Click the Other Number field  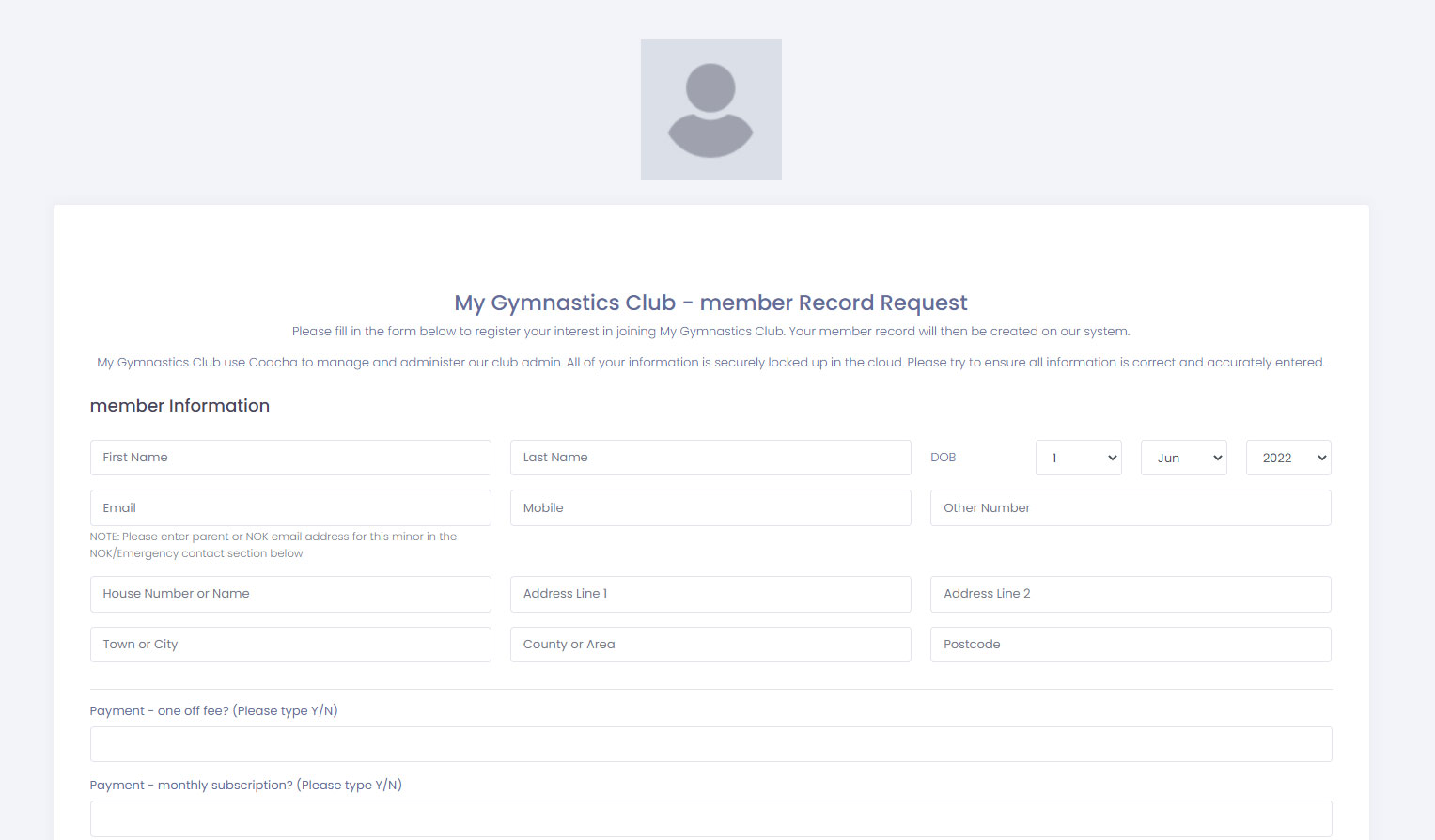coord(1131,507)
